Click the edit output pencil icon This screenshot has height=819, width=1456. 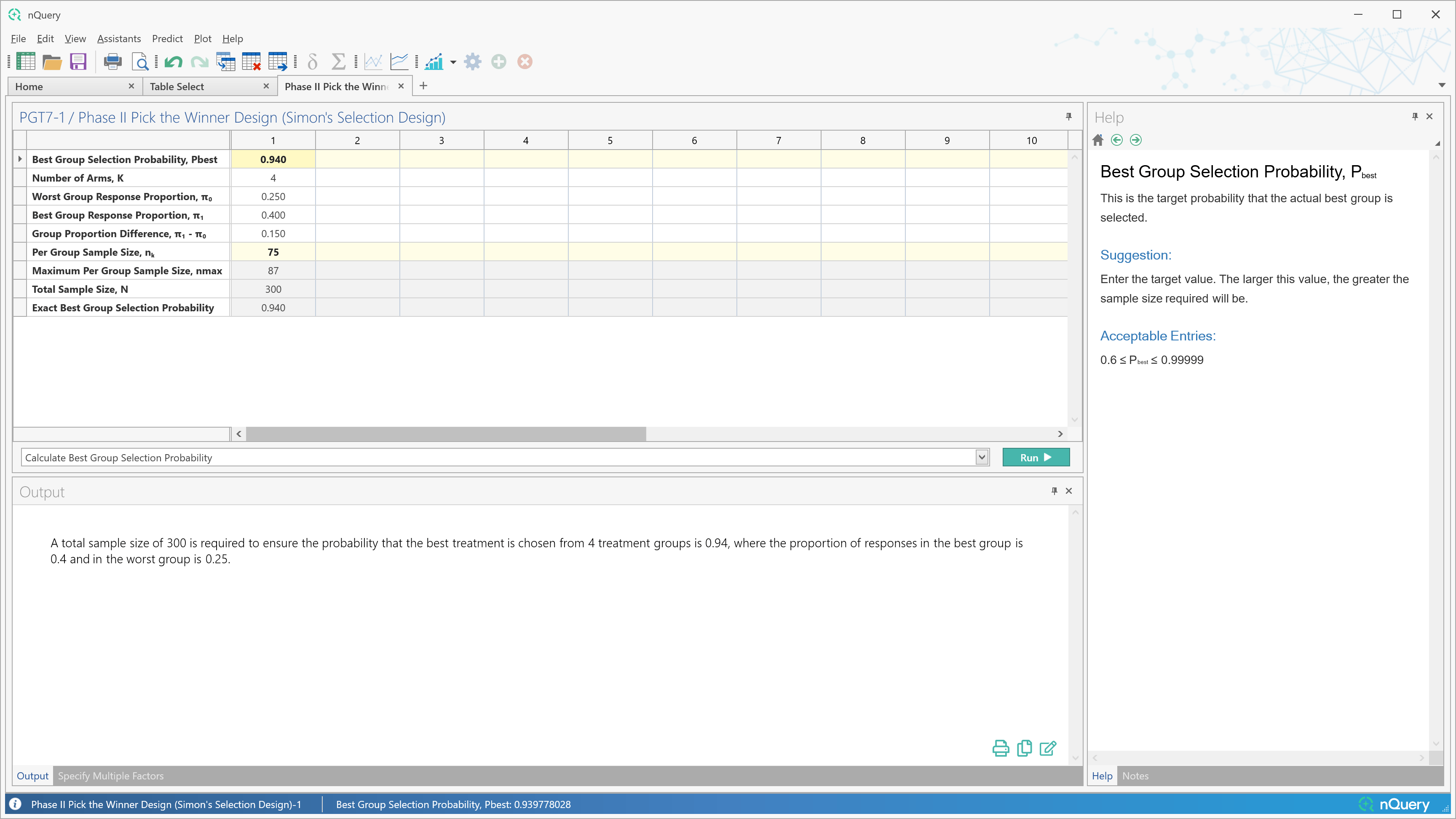[x=1047, y=748]
